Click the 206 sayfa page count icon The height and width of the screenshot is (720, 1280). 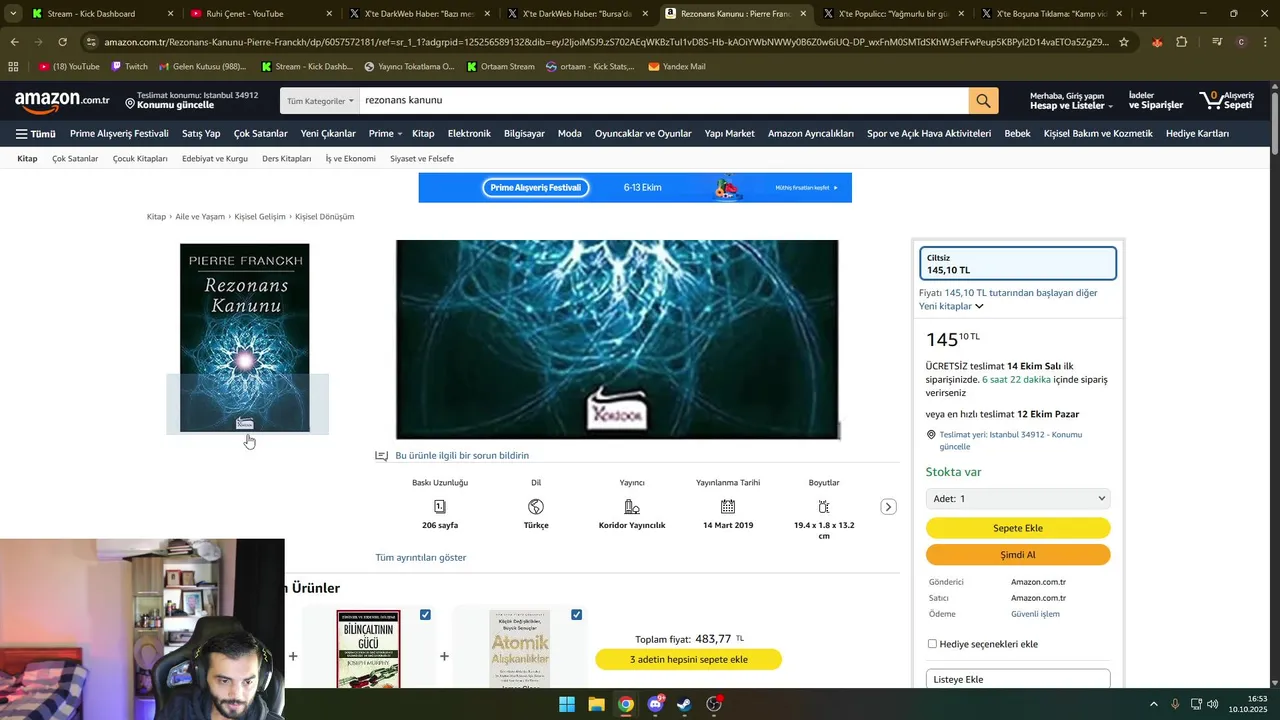pyautogui.click(x=440, y=507)
